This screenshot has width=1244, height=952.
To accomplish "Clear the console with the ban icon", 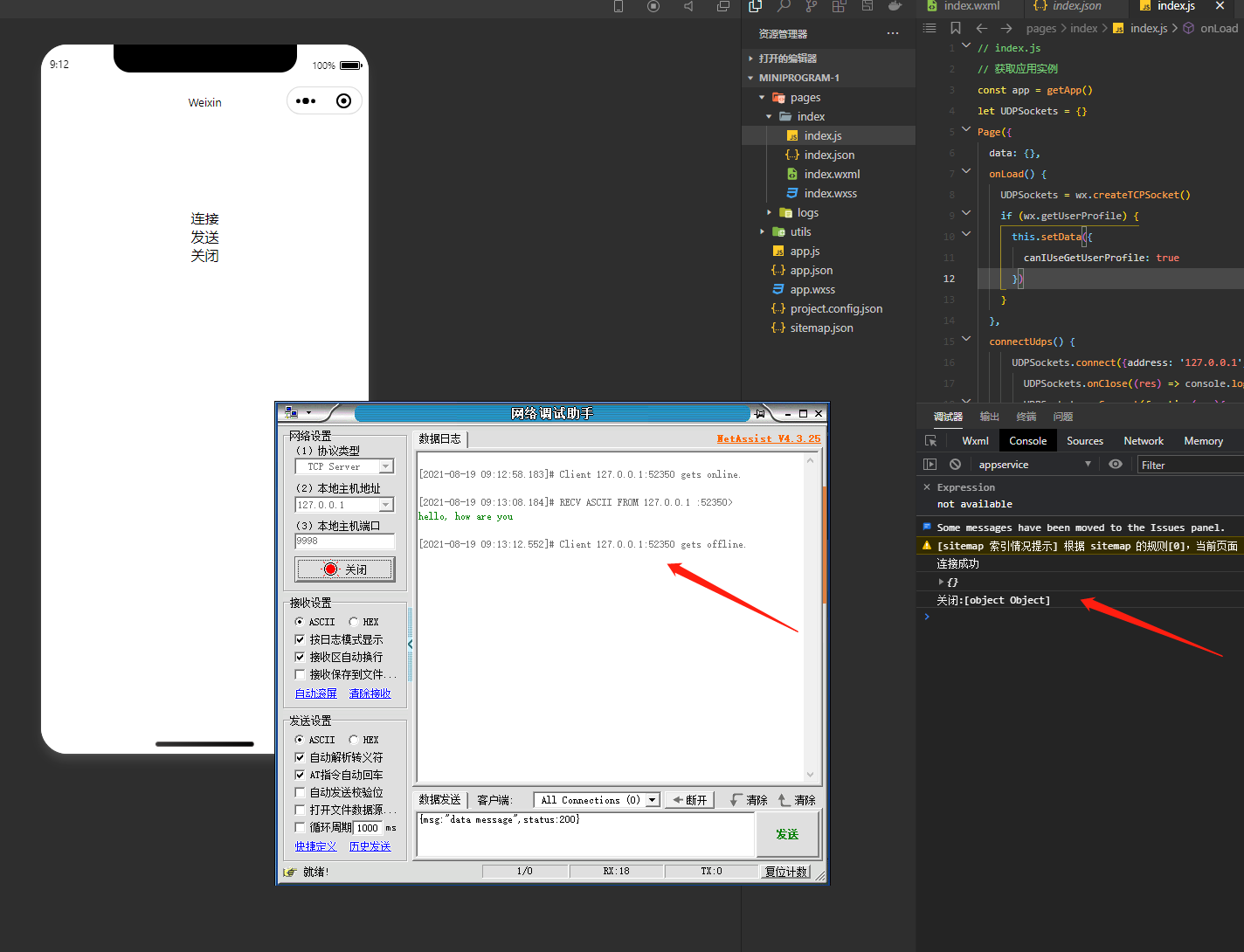I will [x=956, y=465].
